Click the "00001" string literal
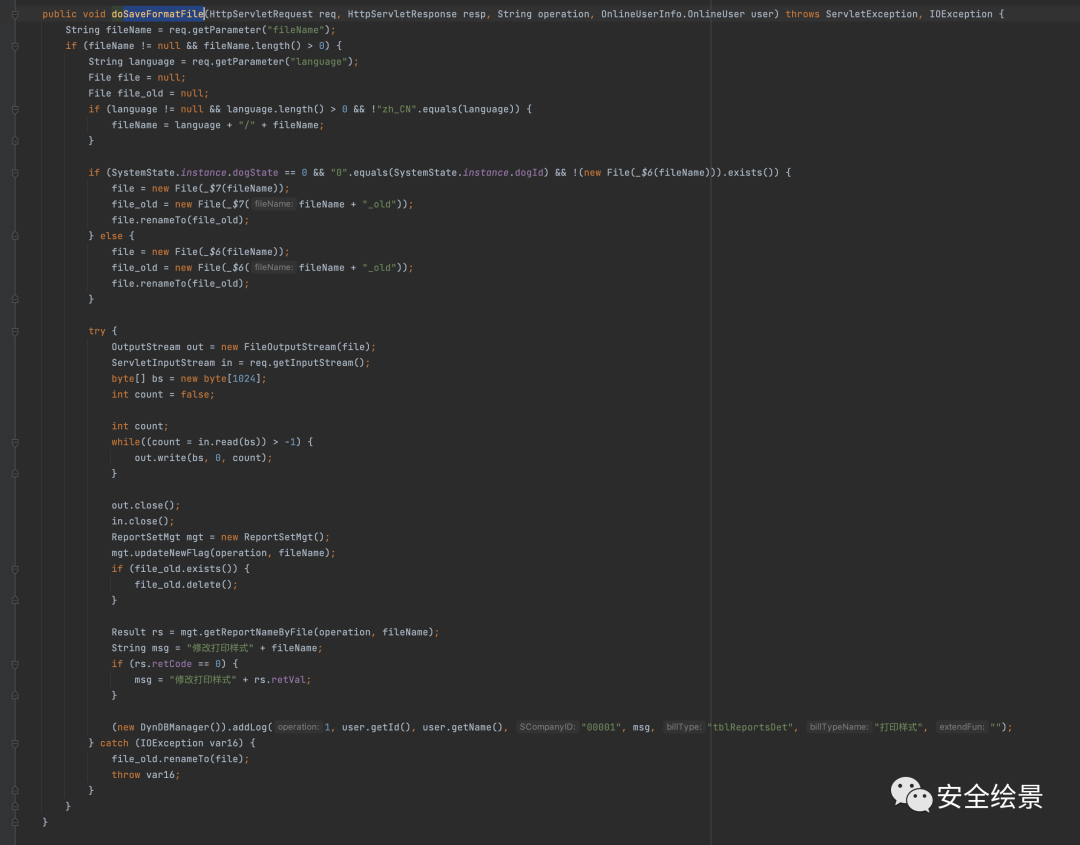This screenshot has width=1080, height=845. pos(601,727)
